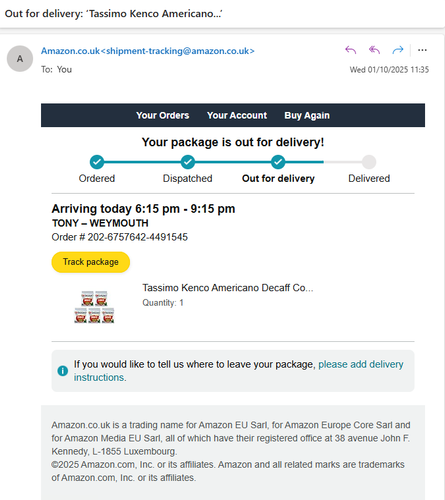Click the grey Delivered step circle
Image resolution: width=445 pixels, height=500 pixels.
point(369,162)
